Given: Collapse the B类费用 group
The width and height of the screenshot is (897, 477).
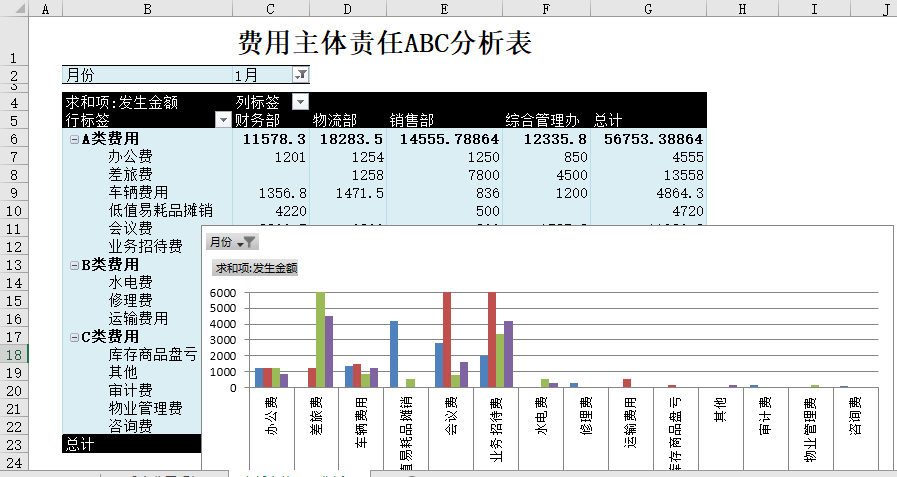Looking at the screenshot, I should 73,265.
